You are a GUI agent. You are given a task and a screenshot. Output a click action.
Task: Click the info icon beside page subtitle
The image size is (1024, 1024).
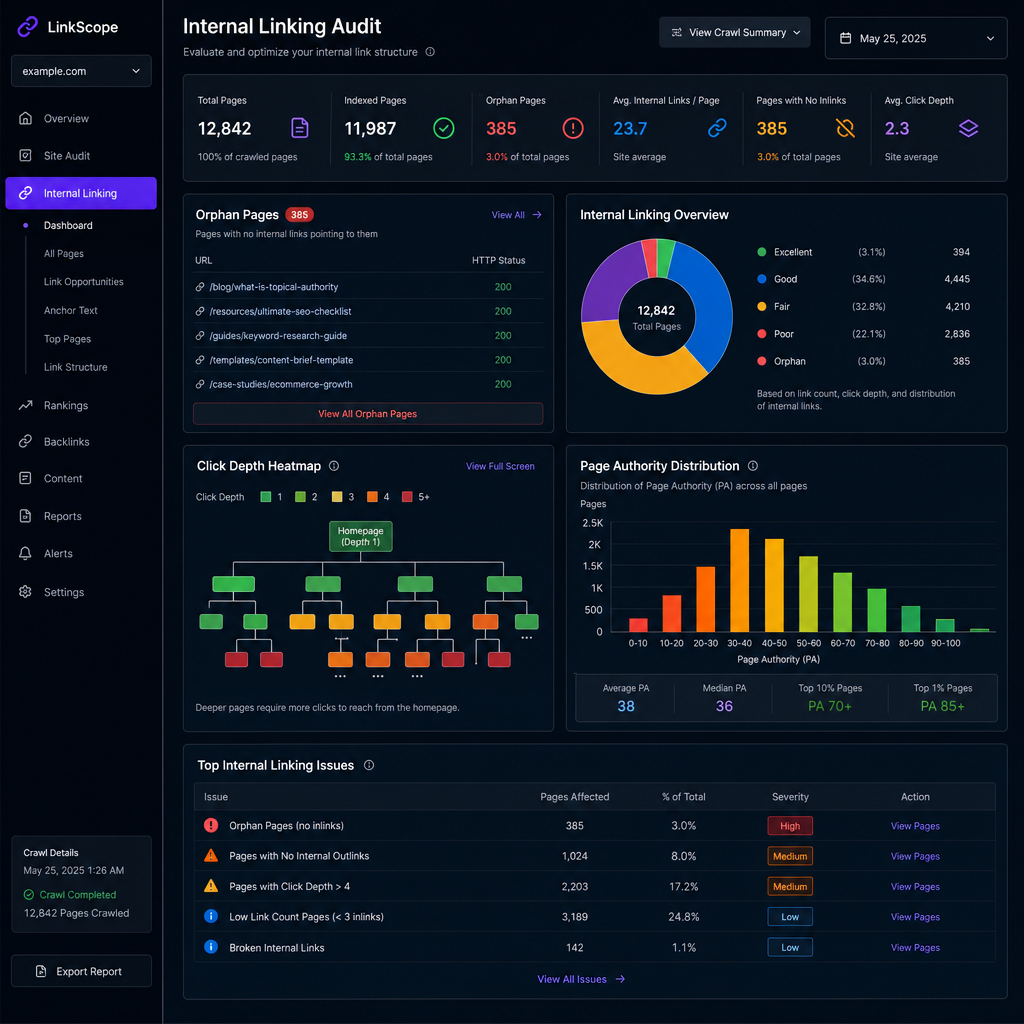point(430,52)
